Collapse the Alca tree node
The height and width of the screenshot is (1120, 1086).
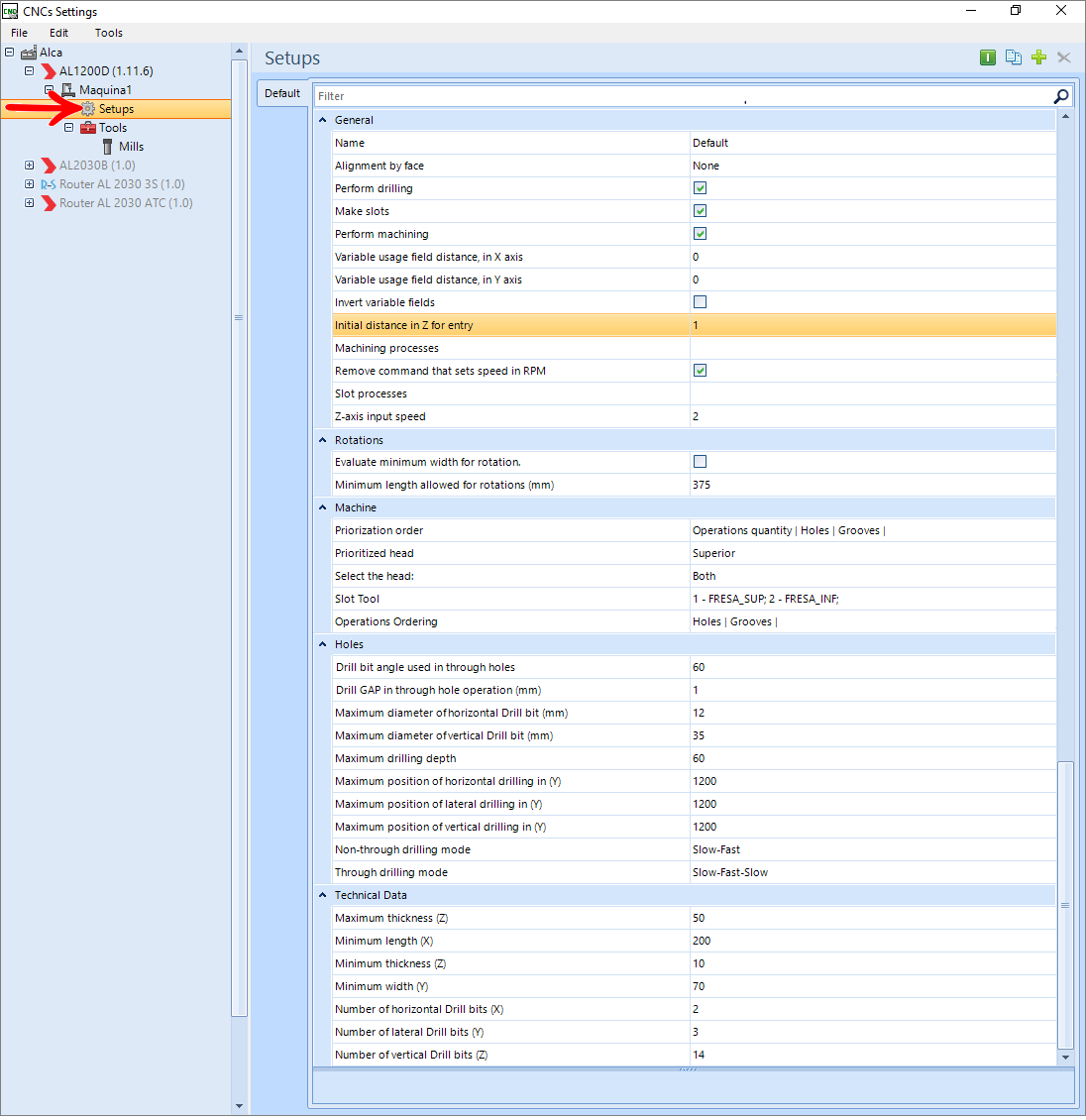coord(9,53)
